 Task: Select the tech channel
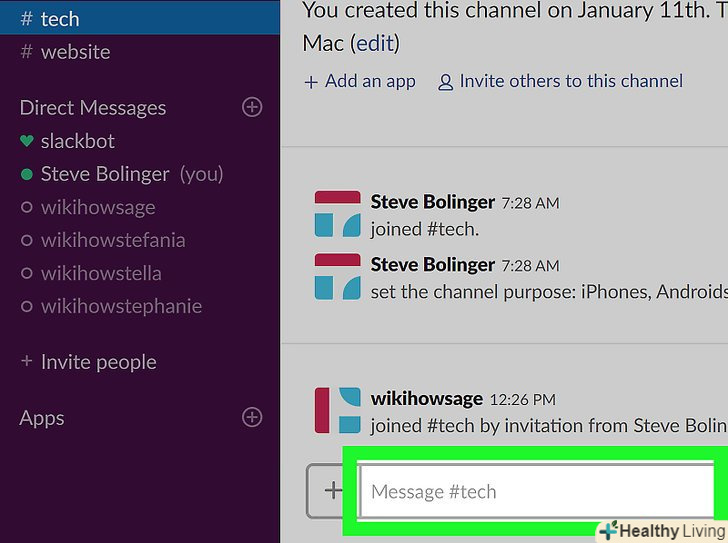pyautogui.click(x=60, y=18)
